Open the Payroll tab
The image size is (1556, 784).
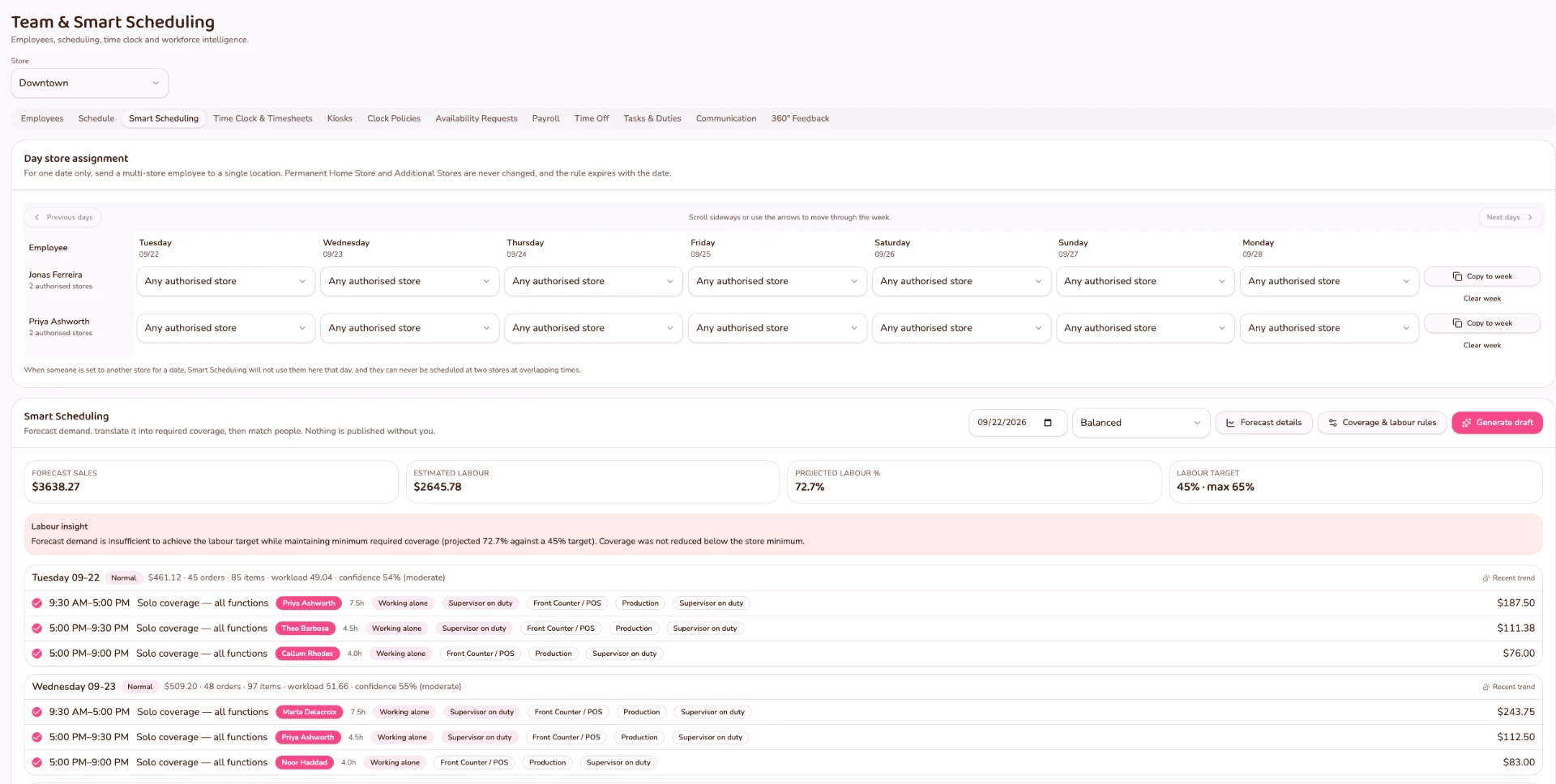pos(545,118)
